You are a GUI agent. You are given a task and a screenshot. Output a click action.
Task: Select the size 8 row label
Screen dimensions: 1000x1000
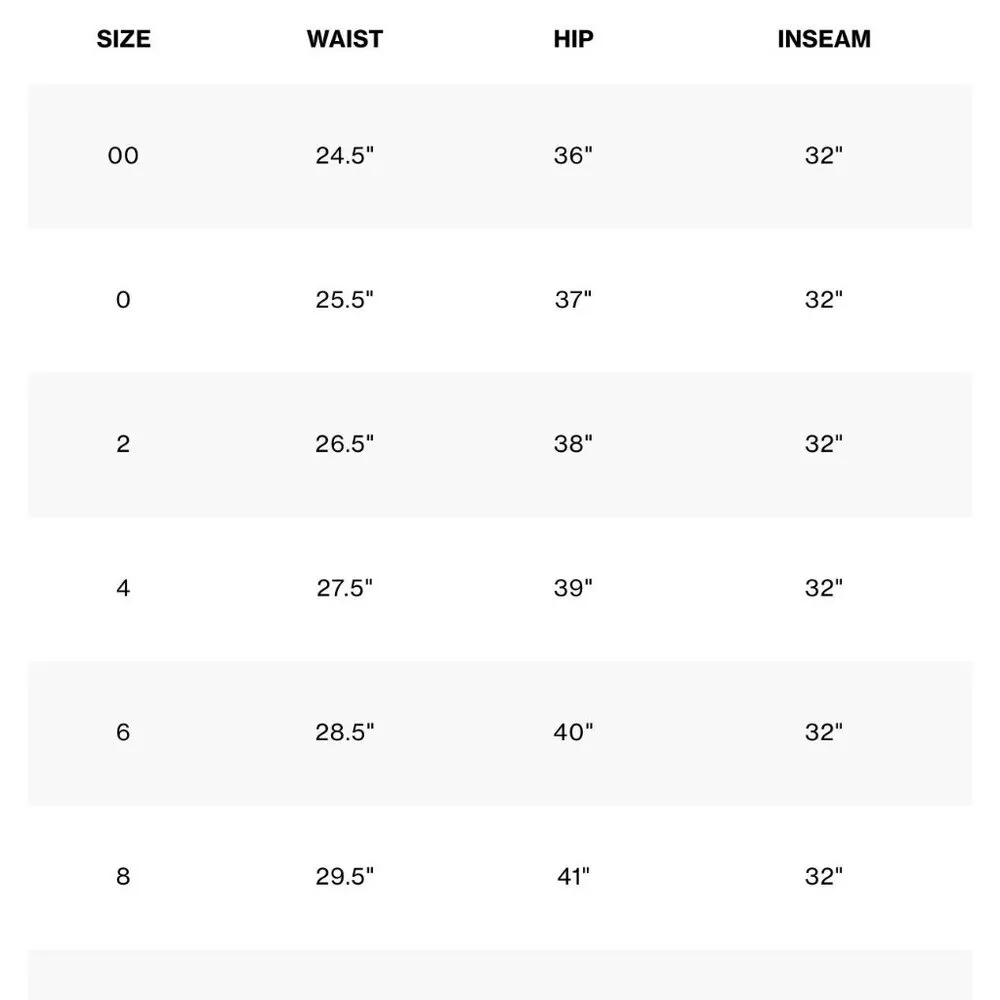click(123, 877)
